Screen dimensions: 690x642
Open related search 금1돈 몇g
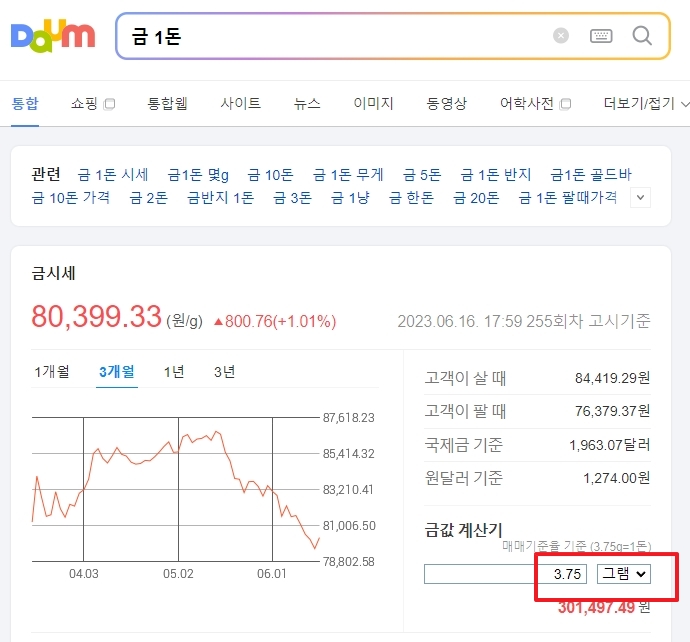coord(198,175)
